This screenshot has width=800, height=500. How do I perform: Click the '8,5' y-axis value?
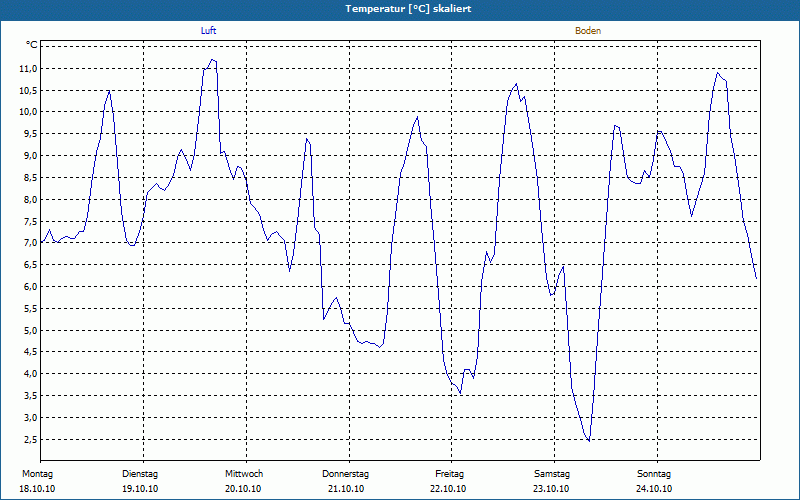click(30, 178)
